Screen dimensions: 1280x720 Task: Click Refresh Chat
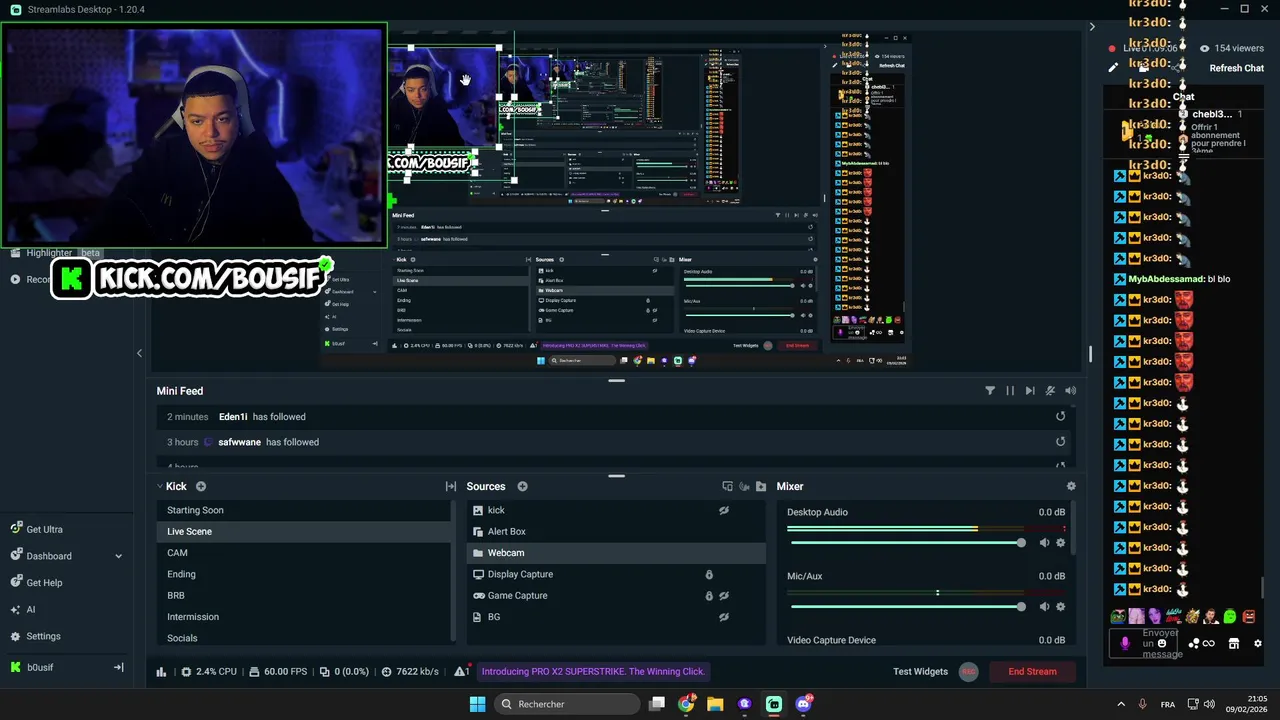[x=1237, y=68]
